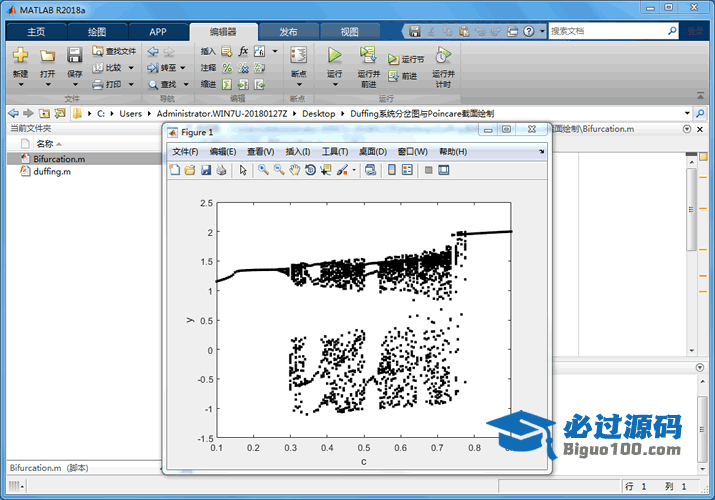Open Figure File (文件) menu
Image resolution: width=715 pixels, height=500 pixels.
pos(185,151)
